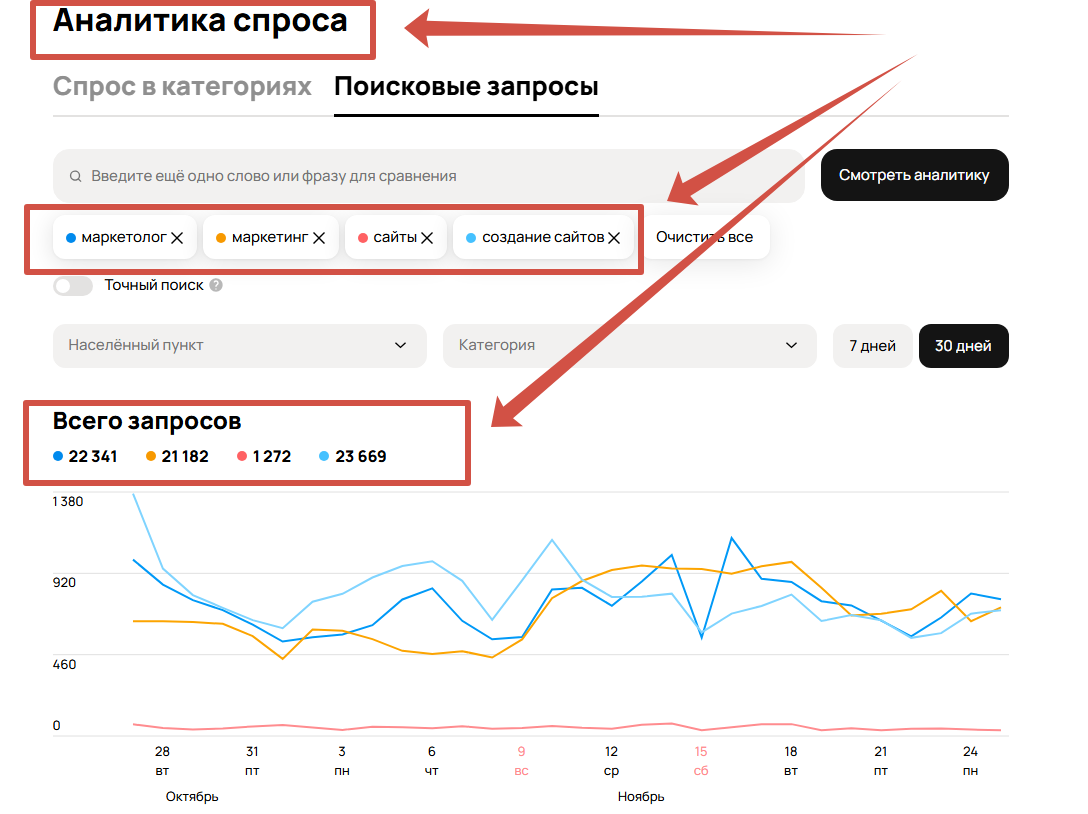Image resolution: width=1088 pixels, height=814 pixels.
Task: Click the search magnifier icon
Action: 75,176
